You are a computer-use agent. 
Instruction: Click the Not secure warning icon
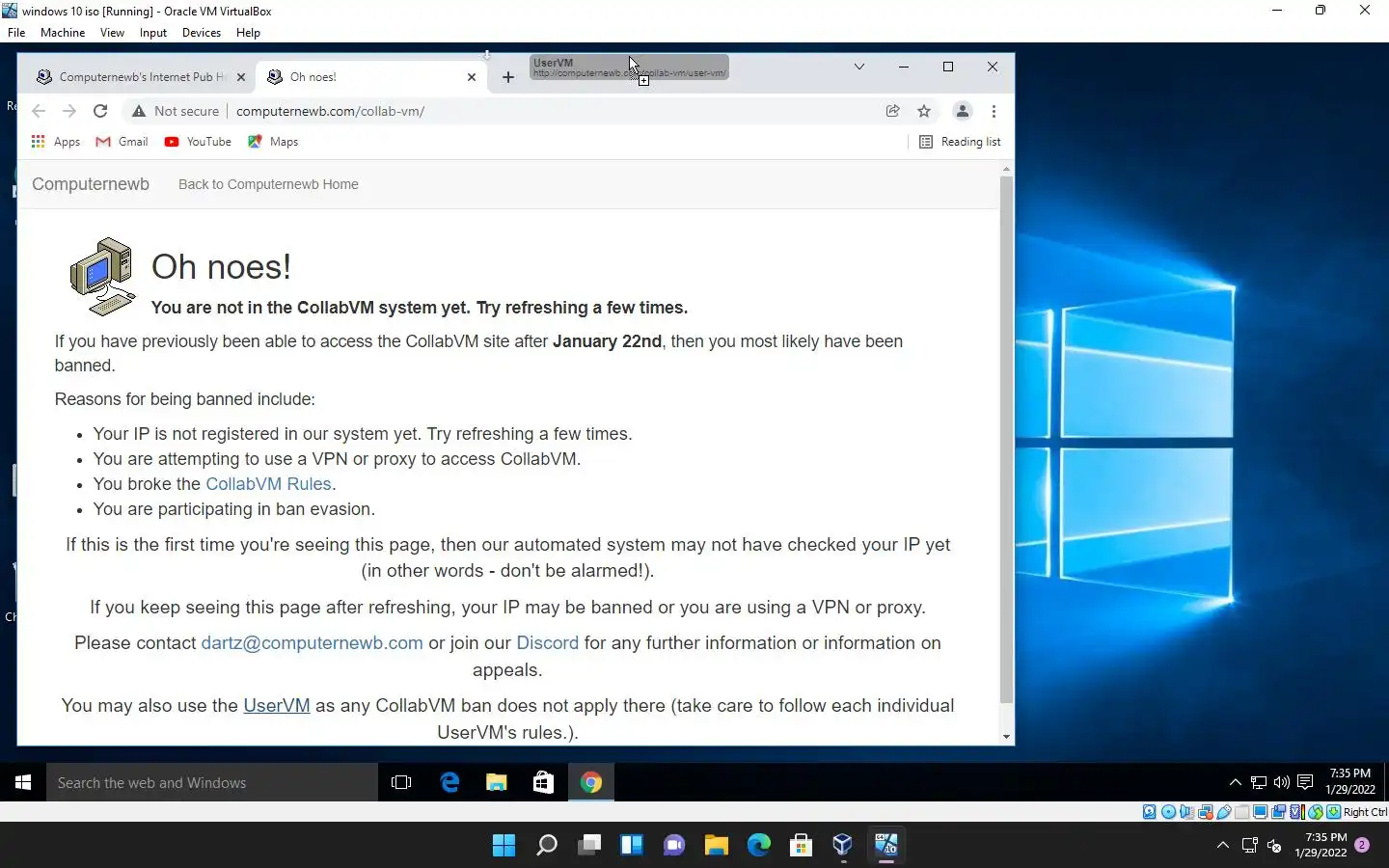139,111
